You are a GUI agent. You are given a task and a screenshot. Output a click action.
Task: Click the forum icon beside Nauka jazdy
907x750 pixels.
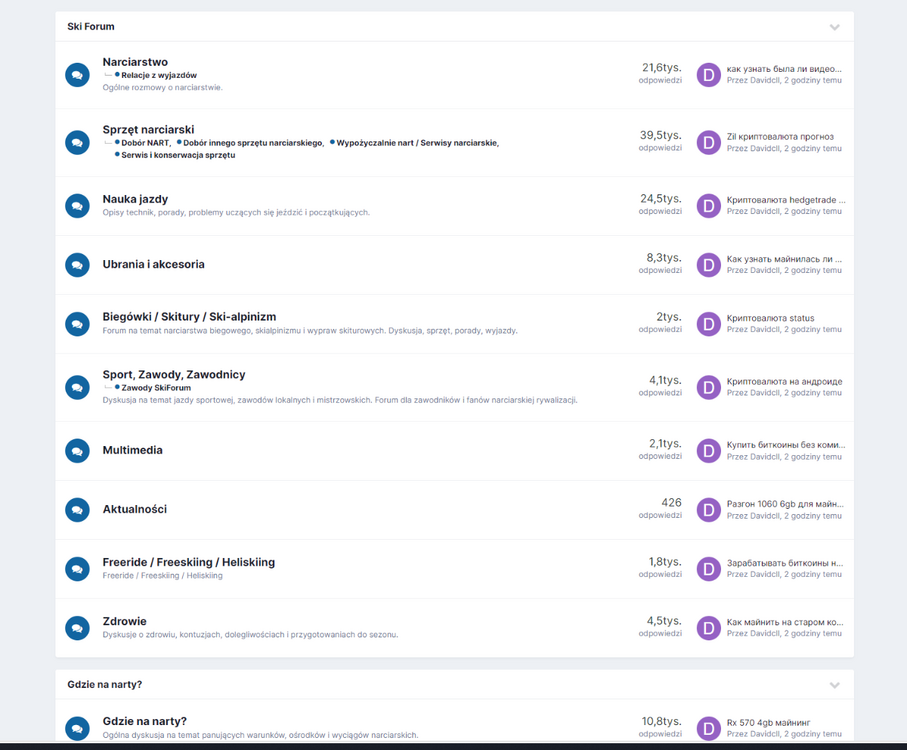77,206
